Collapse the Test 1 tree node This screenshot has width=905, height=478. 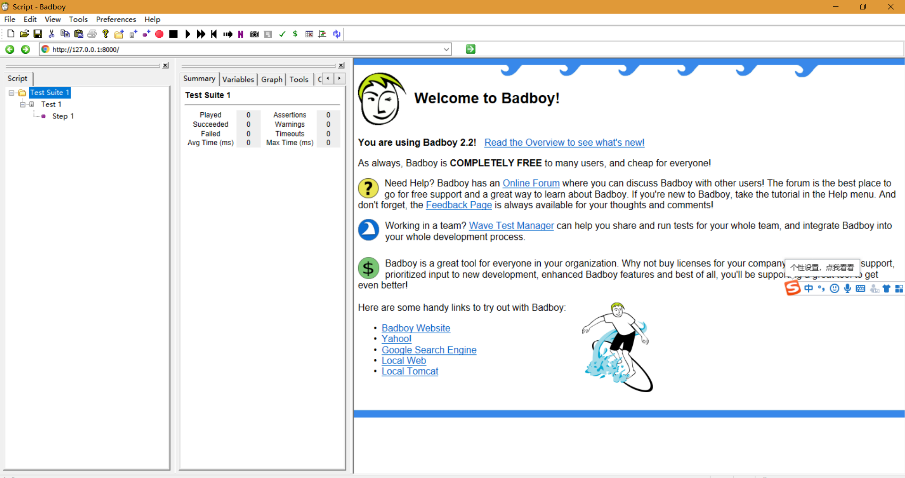tap(23, 104)
